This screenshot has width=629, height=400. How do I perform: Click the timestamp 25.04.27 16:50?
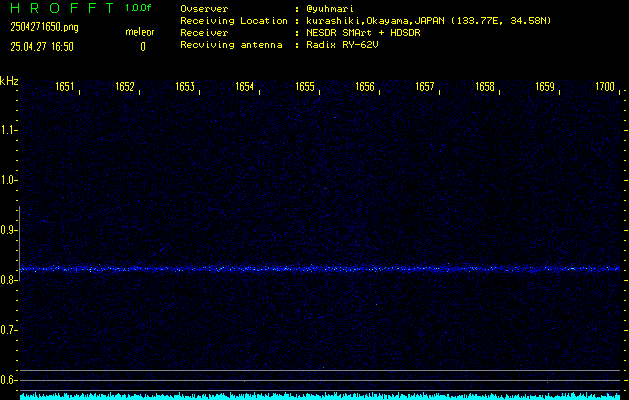click(42, 47)
